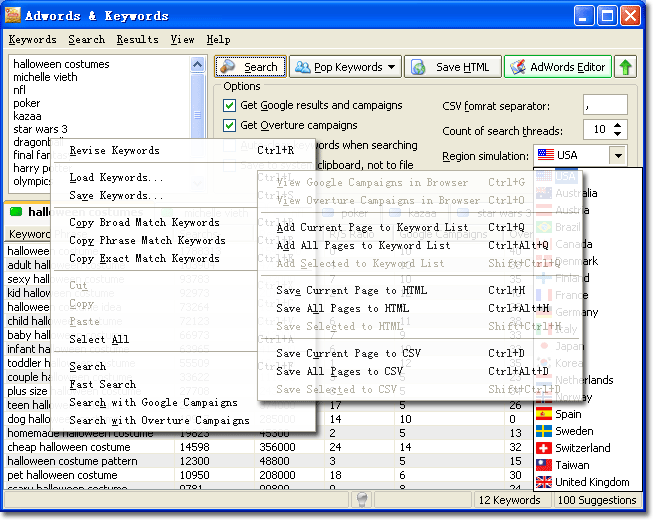Select 'michelle vieth' in keyword list
Viewport: 656px width, 522px height.
pyautogui.click(x=45, y=77)
